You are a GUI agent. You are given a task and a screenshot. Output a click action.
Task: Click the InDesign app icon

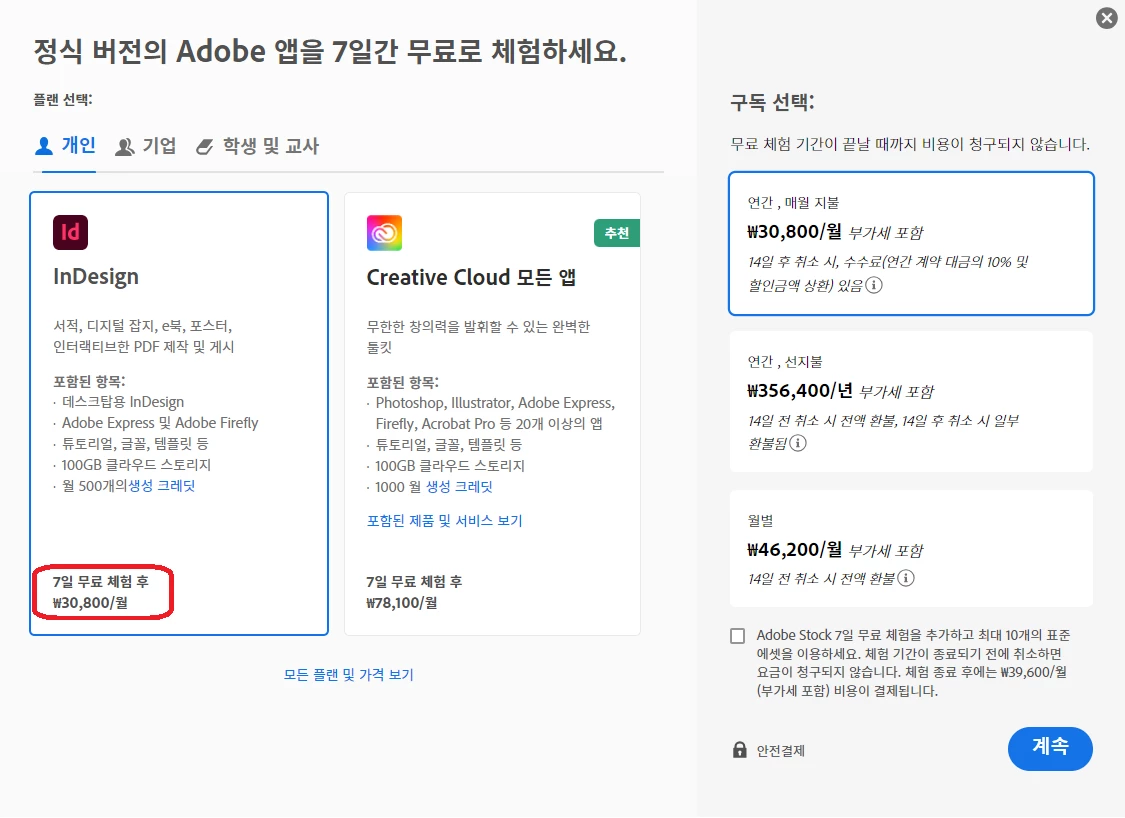70,232
